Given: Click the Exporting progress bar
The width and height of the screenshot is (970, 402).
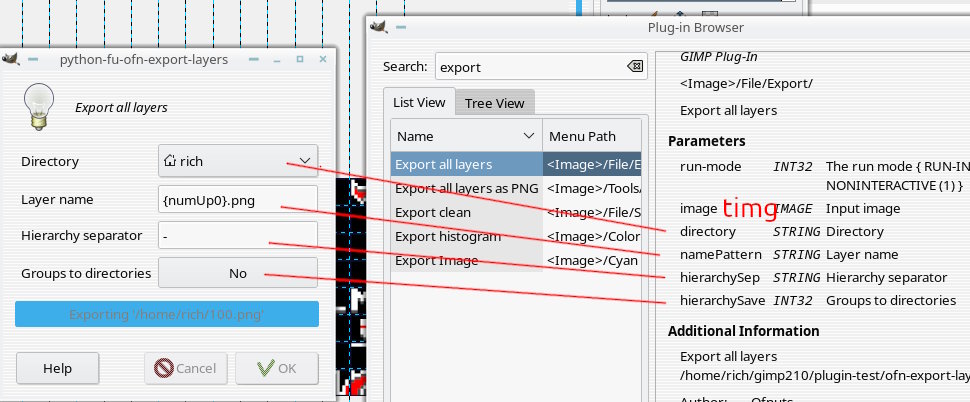Looking at the screenshot, I should (x=167, y=314).
